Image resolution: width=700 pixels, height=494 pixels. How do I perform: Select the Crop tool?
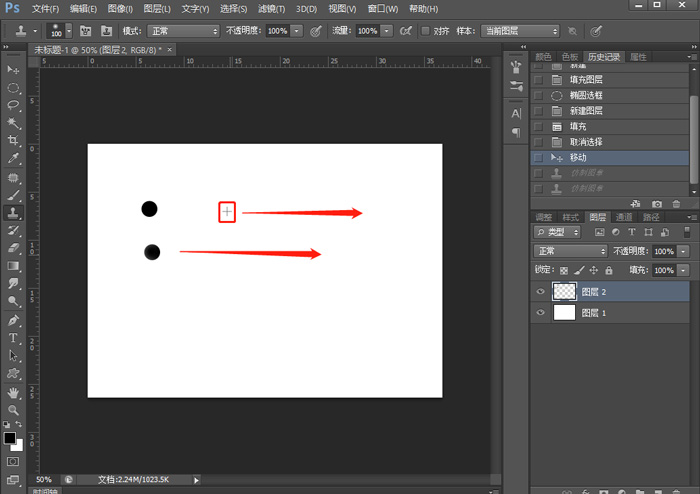[13, 141]
